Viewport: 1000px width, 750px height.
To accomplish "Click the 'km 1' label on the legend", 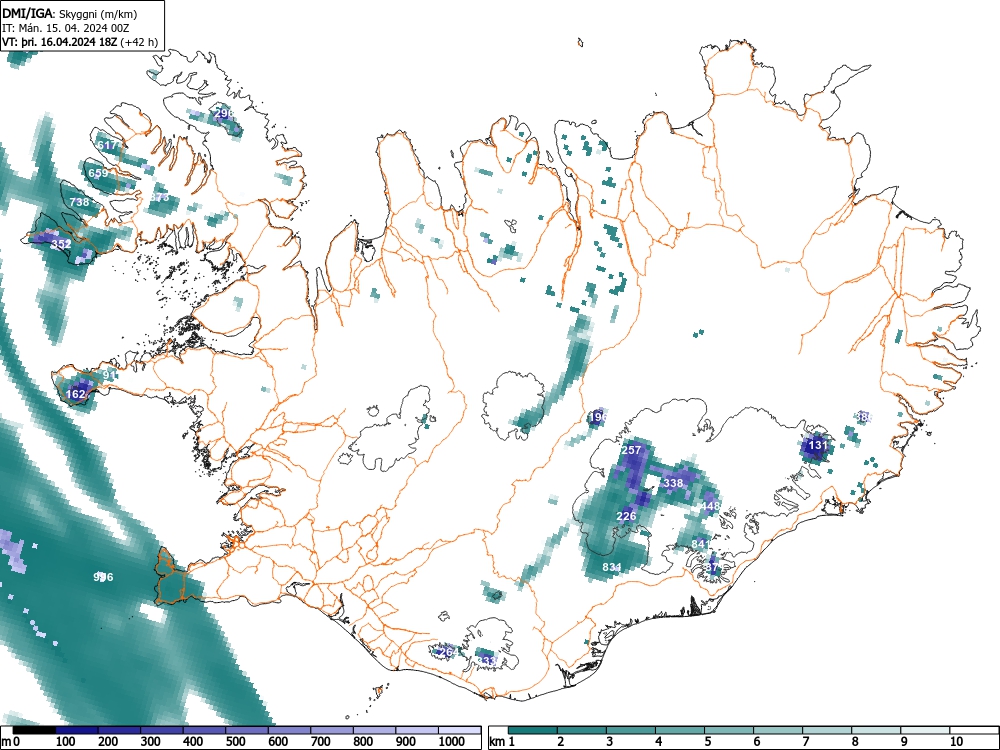I will (x=502, y=742).
